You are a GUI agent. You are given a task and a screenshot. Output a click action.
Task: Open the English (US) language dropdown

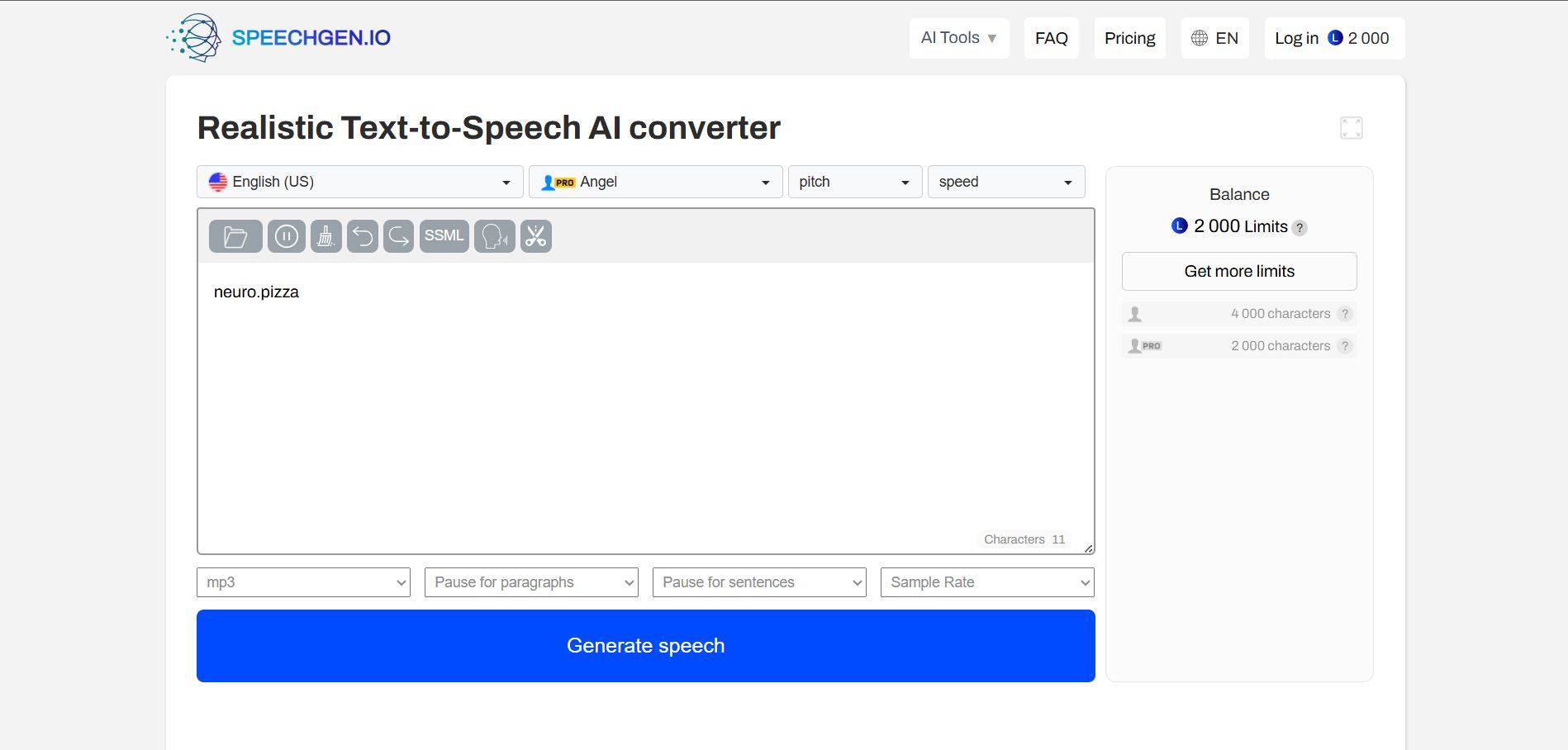click(x=359, y=182)
